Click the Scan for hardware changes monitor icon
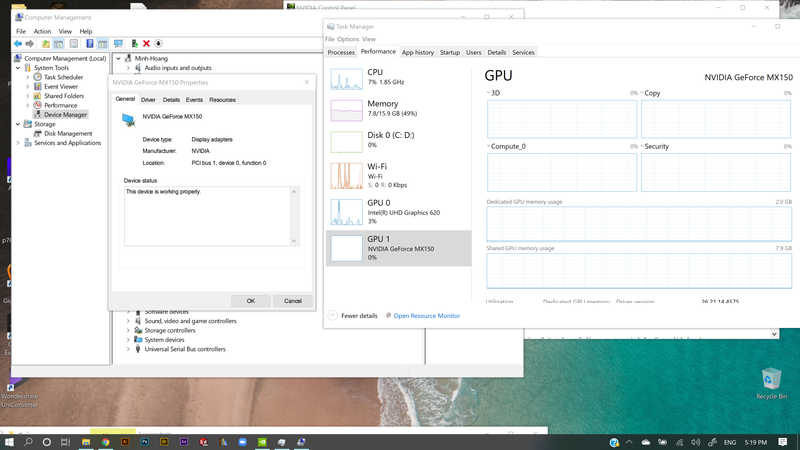Viewport: 800px width, 450px height. pos(118,44)
